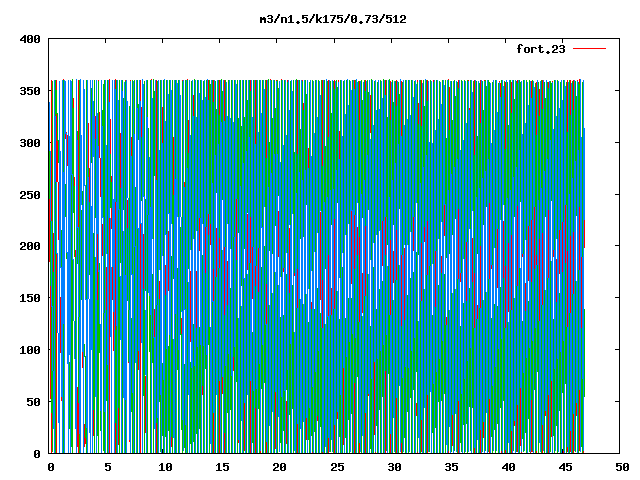Click the x-axis label 35
This screenshot has height=480, width=640.
coord(451,467)
